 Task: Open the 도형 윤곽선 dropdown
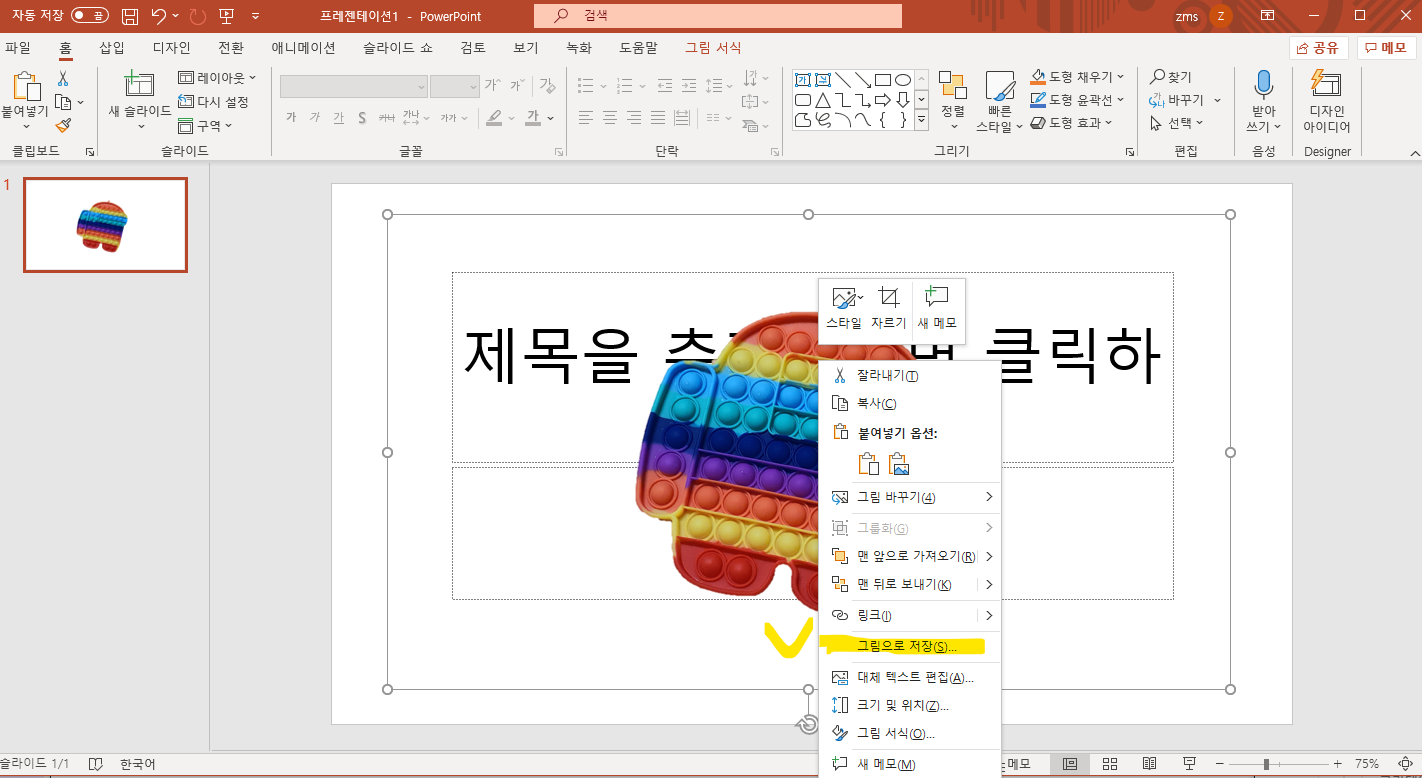[1077, 99]
